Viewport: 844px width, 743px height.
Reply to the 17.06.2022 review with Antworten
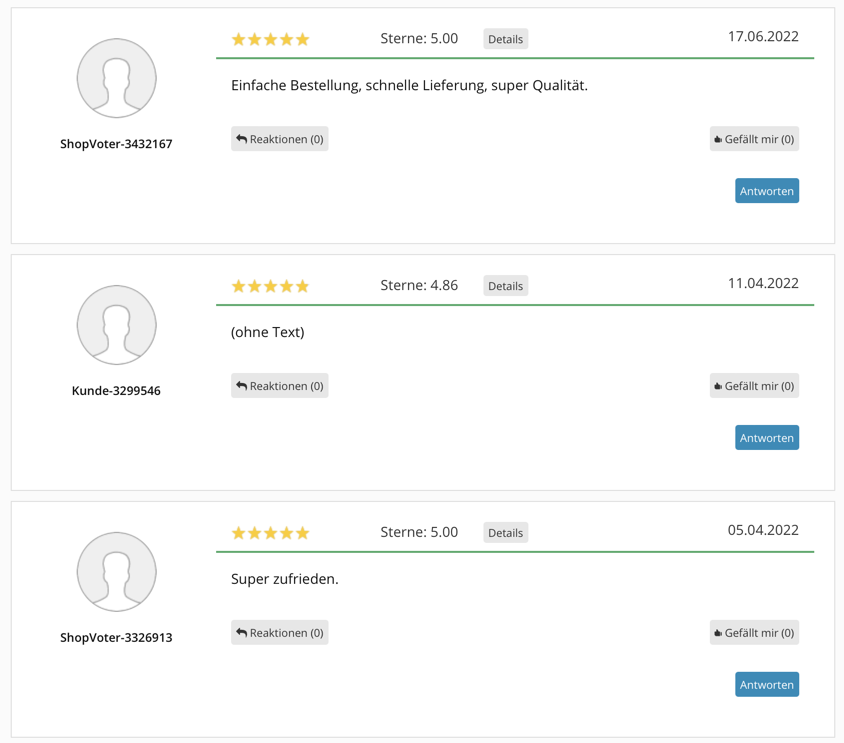click(x=766, y=191)
